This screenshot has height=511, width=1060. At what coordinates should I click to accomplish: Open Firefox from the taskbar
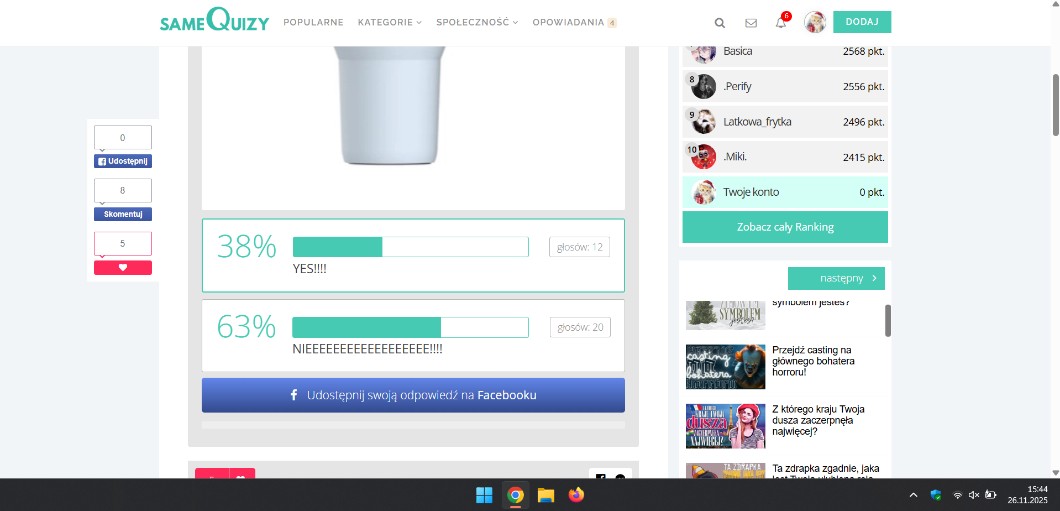[x=576, y=495]
